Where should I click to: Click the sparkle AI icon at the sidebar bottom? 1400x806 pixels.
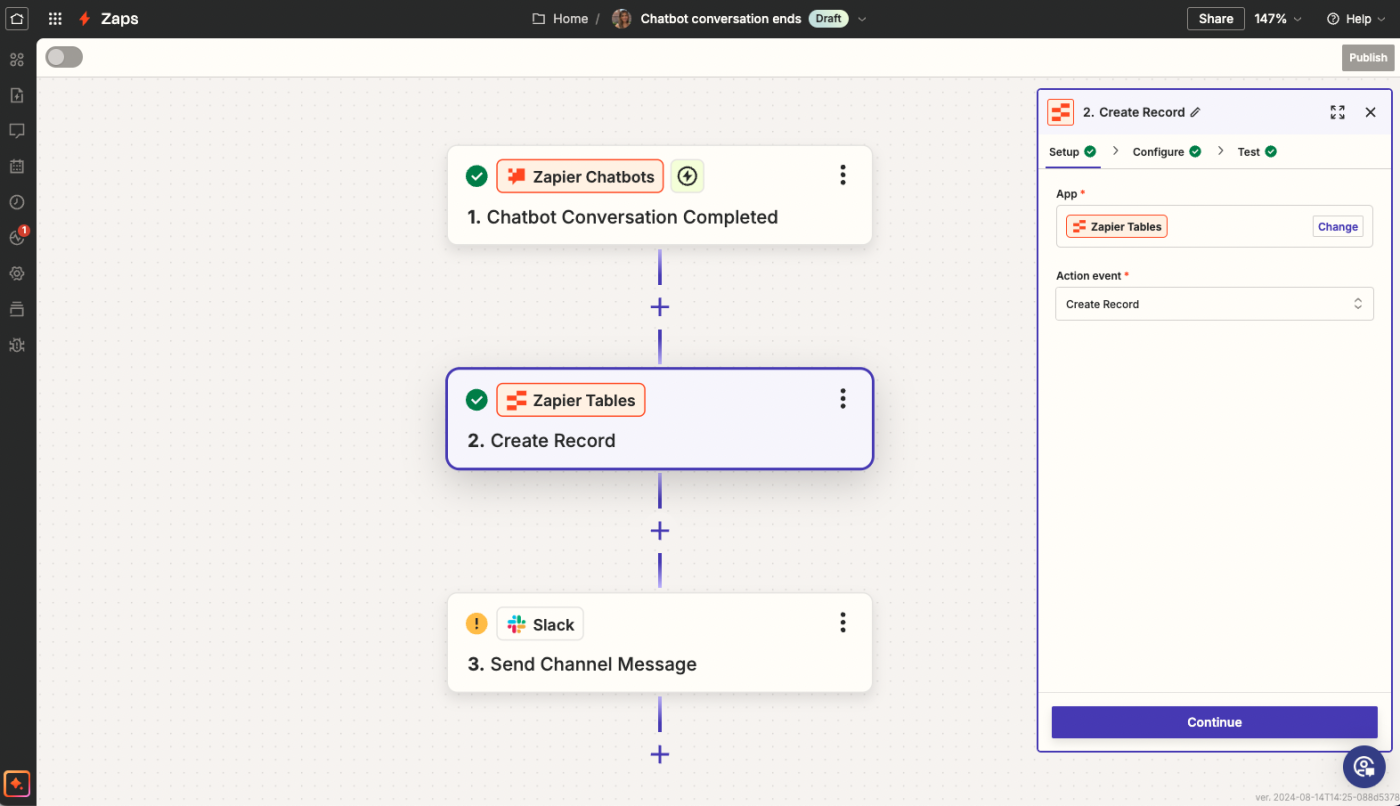17,783
